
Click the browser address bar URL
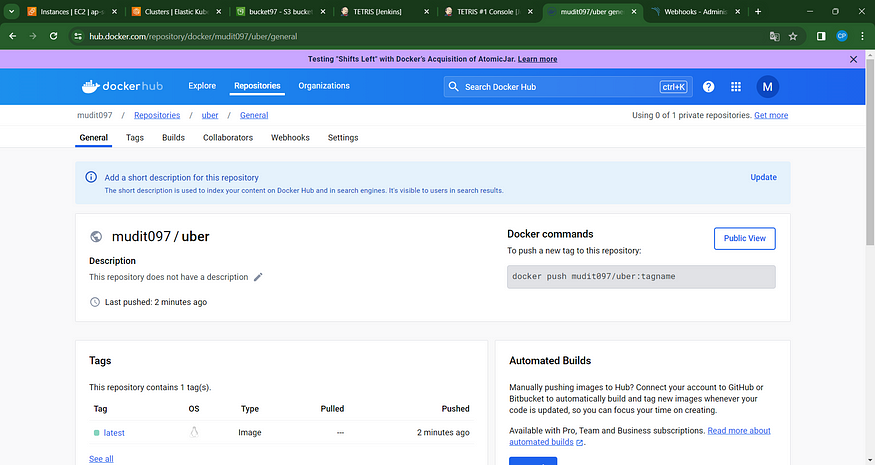coord(193,36)
